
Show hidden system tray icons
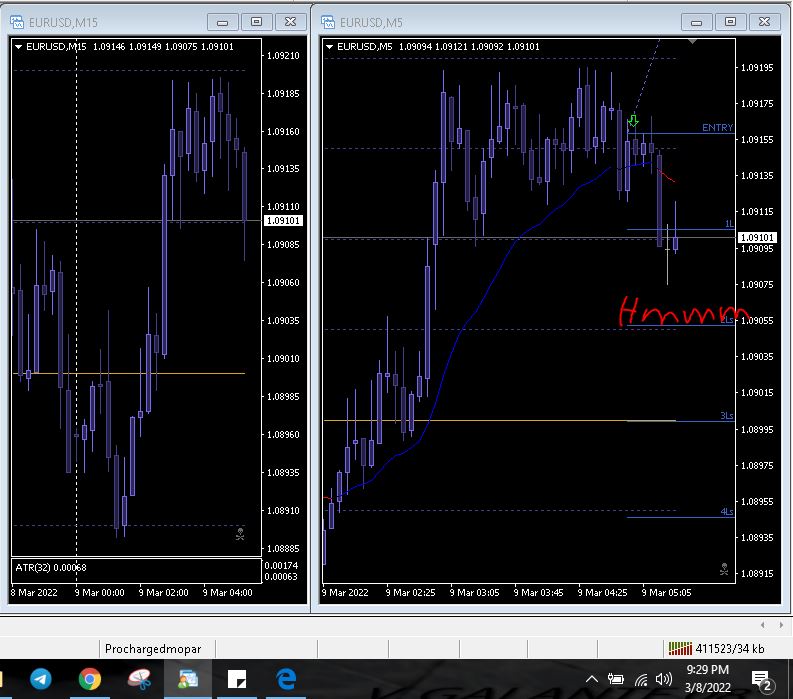point(592,679)
